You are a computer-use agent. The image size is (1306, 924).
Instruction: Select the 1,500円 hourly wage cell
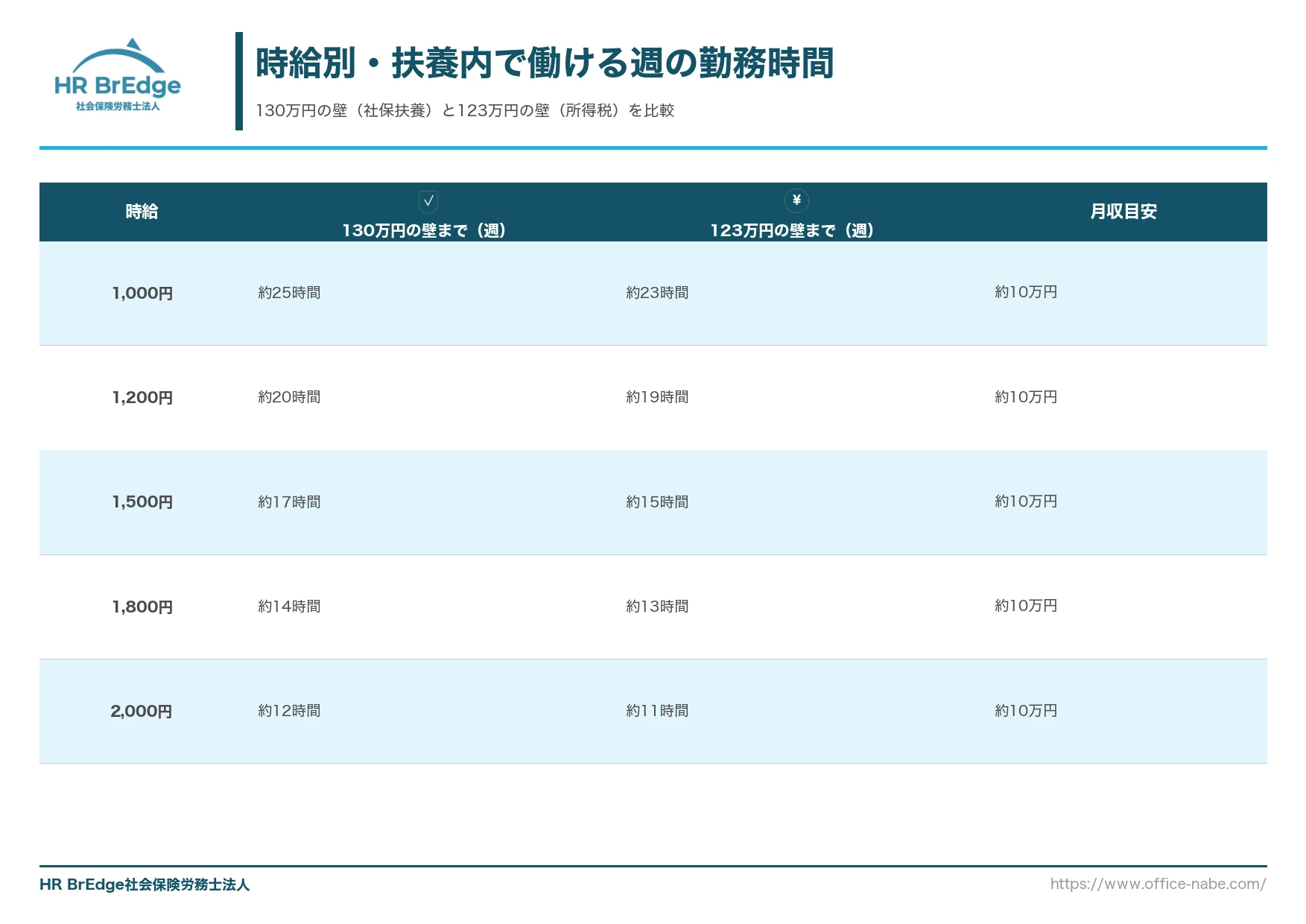(x=142, y=501)
